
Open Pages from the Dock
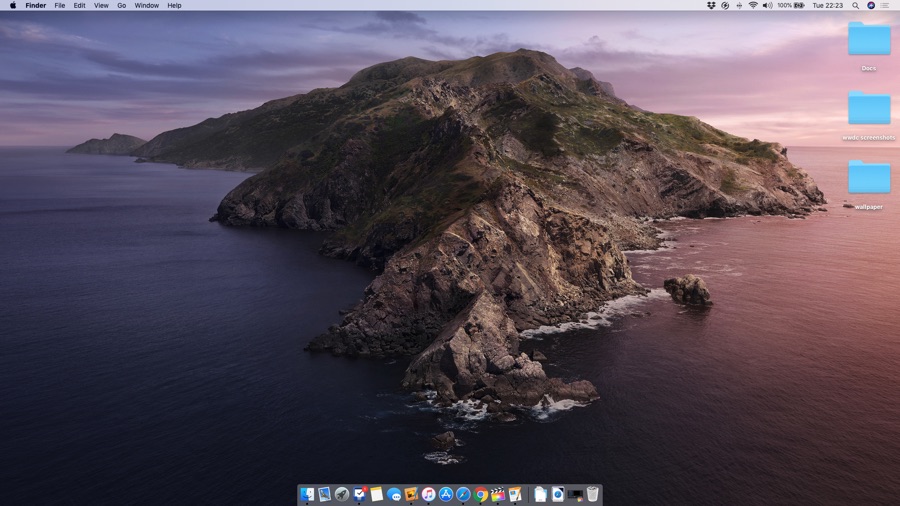(515, 494)
